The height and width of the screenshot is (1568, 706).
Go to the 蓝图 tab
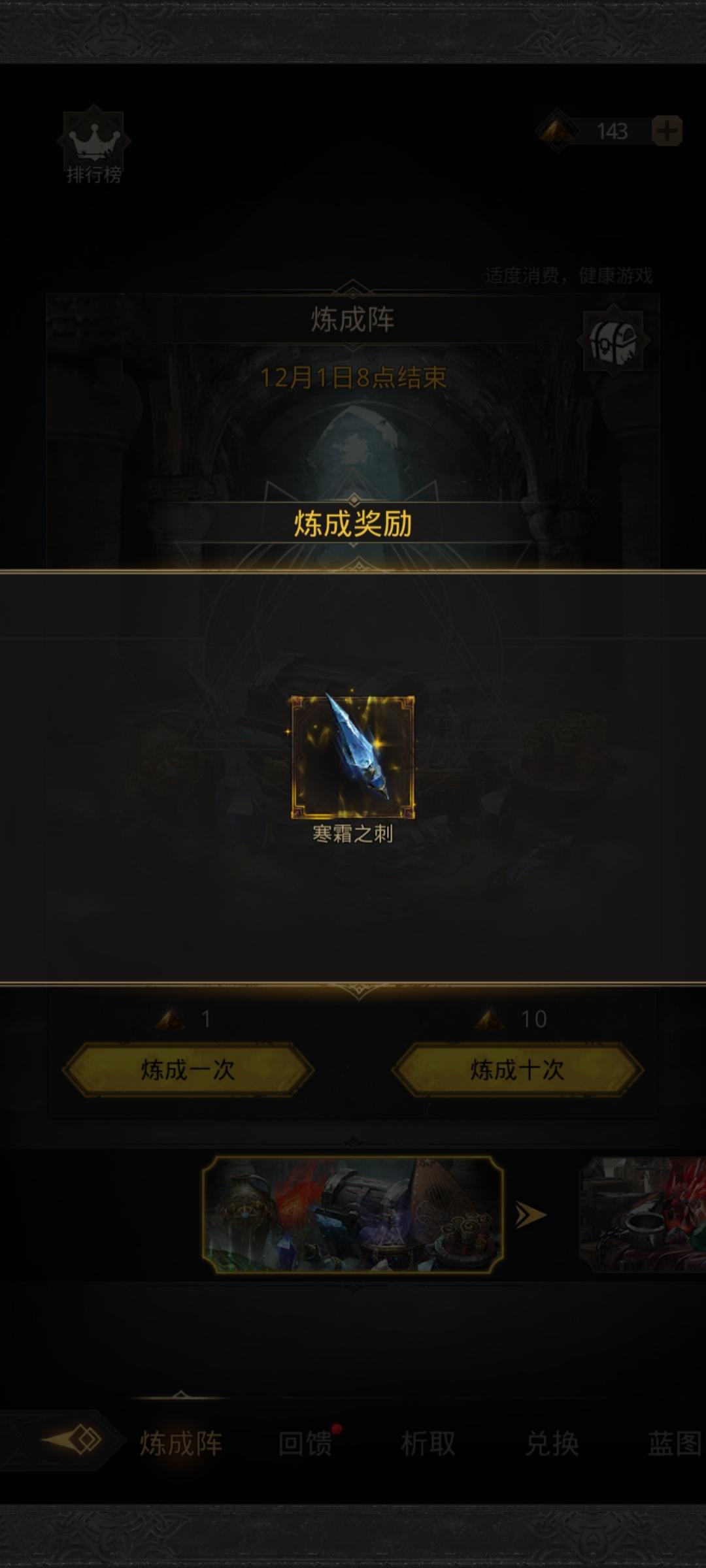click(x=675, y=1443)
